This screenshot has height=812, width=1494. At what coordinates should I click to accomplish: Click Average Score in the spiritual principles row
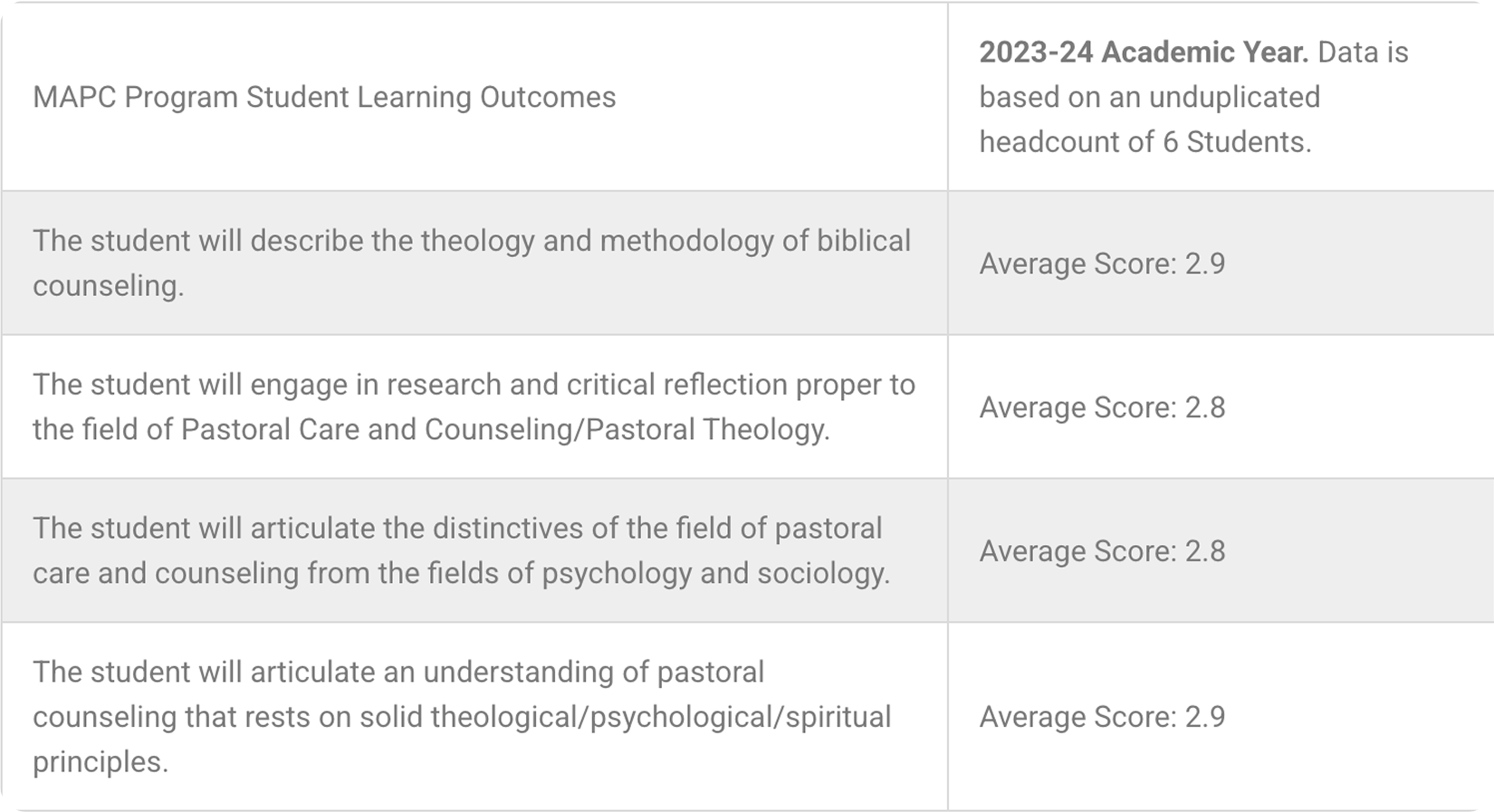[1102, 717]
